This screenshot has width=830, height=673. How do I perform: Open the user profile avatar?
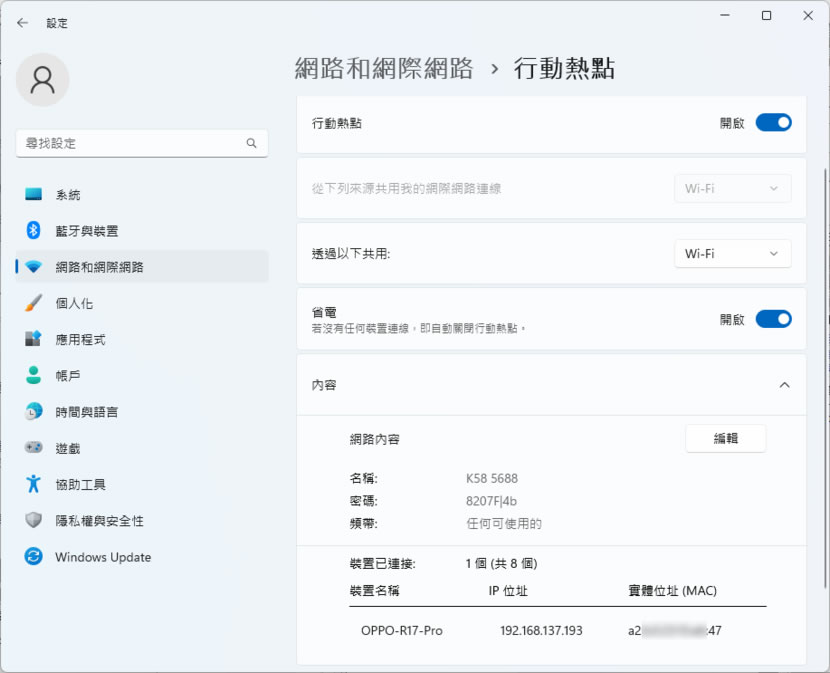pos(42,80)
